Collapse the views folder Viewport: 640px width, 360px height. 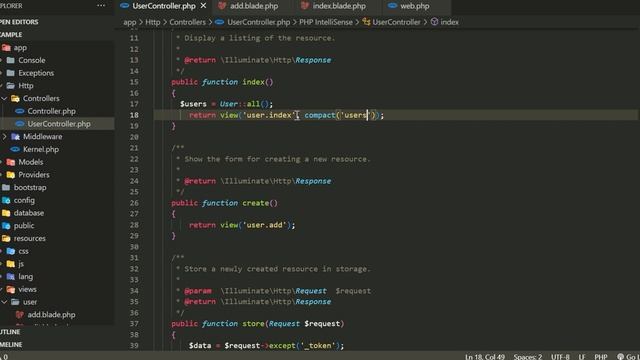pos(27,289)
